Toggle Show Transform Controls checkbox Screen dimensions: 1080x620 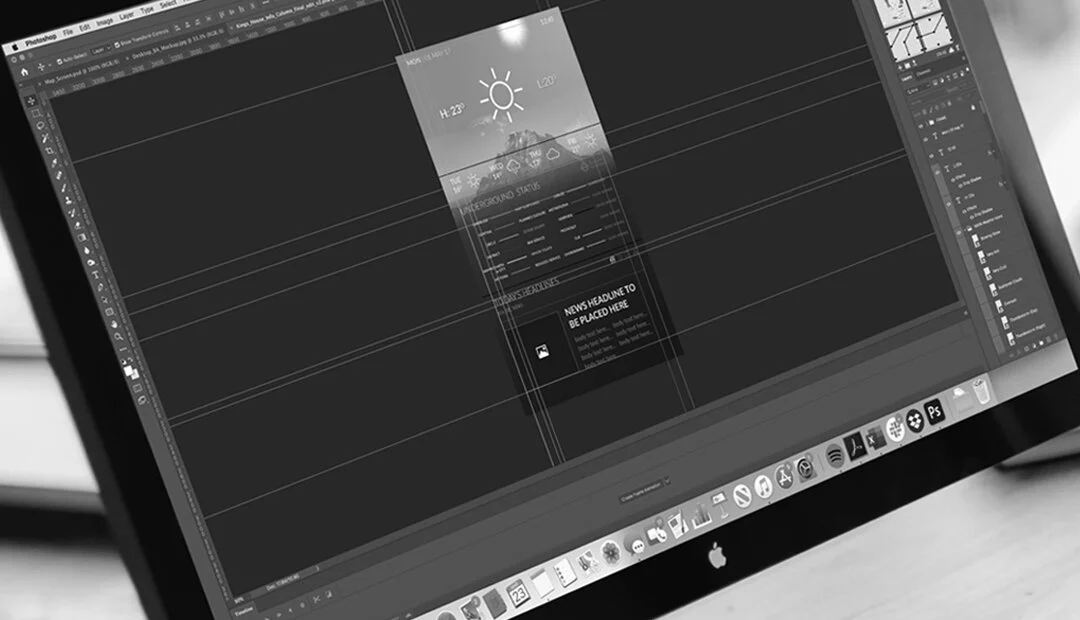pos(116,45)
